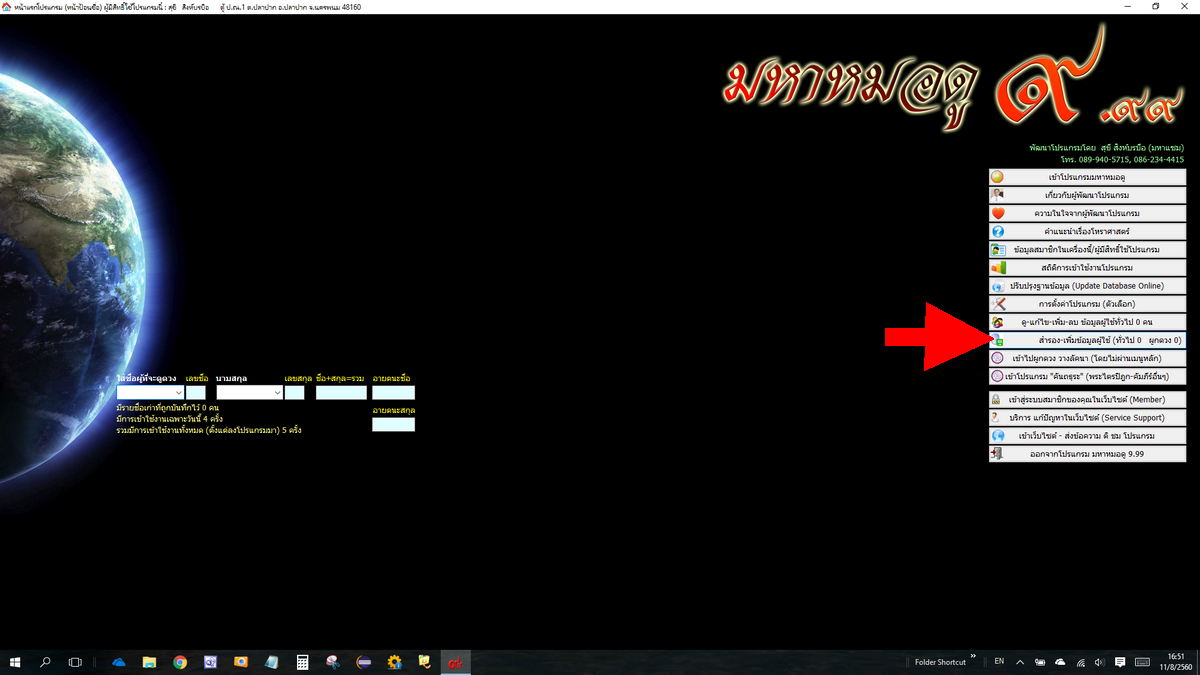Screen dimensions: 1200x675
Task: Open File Explorer from taskbar
Action: (149, 662)
